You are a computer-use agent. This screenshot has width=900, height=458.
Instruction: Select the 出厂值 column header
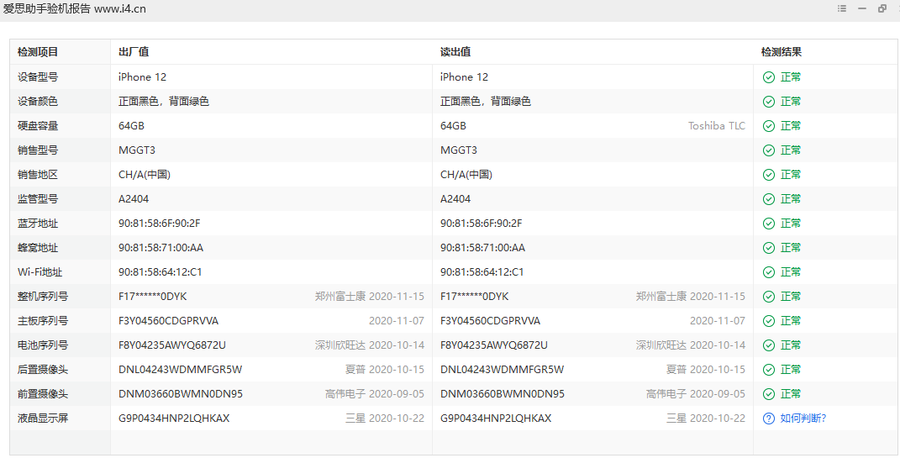133,52
